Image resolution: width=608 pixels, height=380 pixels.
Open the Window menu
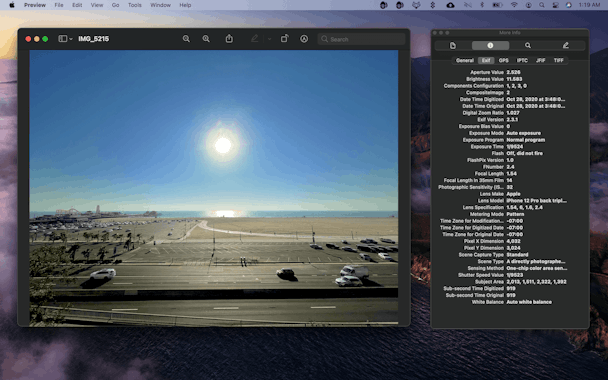pyautogui.click(x=160, y=5)
